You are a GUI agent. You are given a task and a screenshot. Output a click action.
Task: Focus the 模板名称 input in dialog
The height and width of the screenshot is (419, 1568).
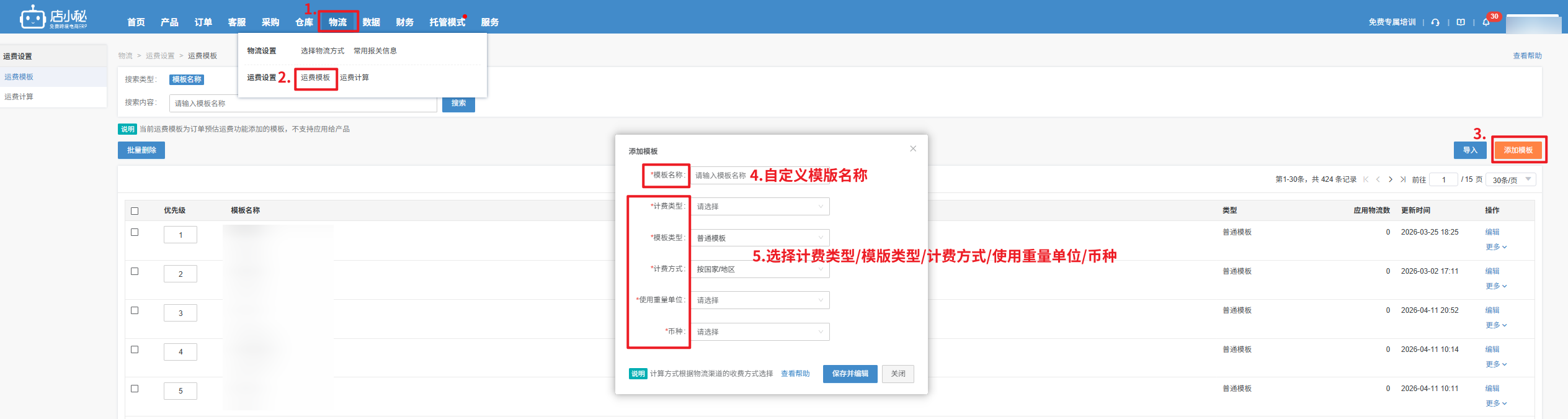[719, 176]
